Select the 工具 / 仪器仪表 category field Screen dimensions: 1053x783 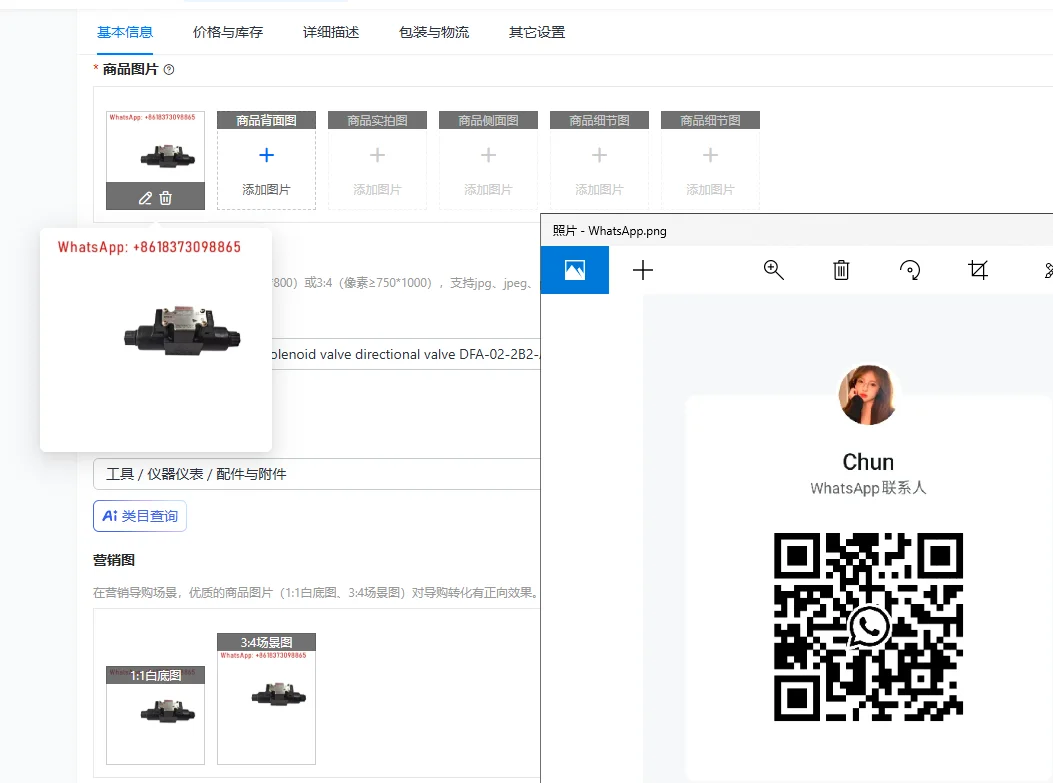coord(317,474)
